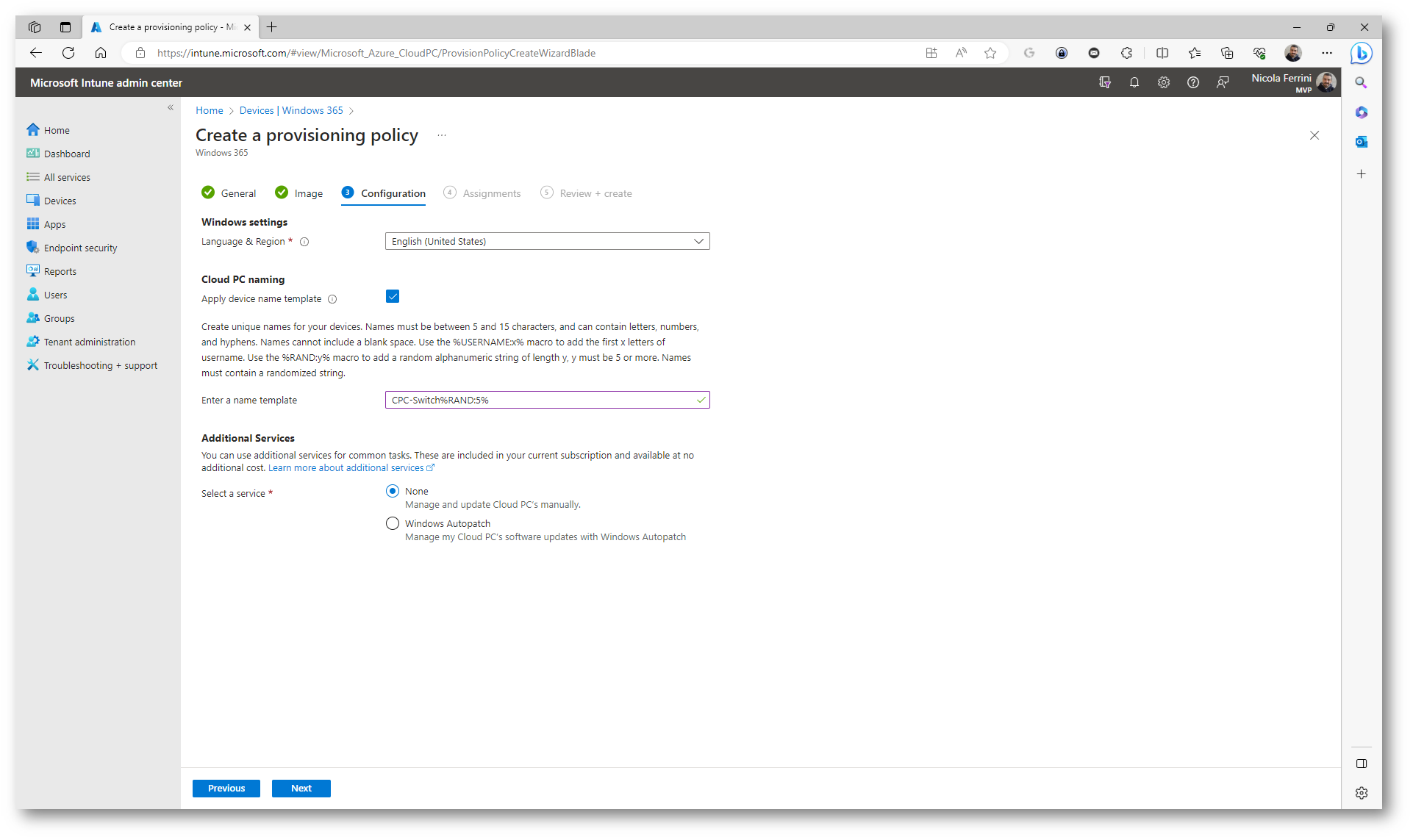Open Outlook in Edge sidebar
Image resolution: width=1413 pixels, height=840 pixels.
[x=1362, y=142]
